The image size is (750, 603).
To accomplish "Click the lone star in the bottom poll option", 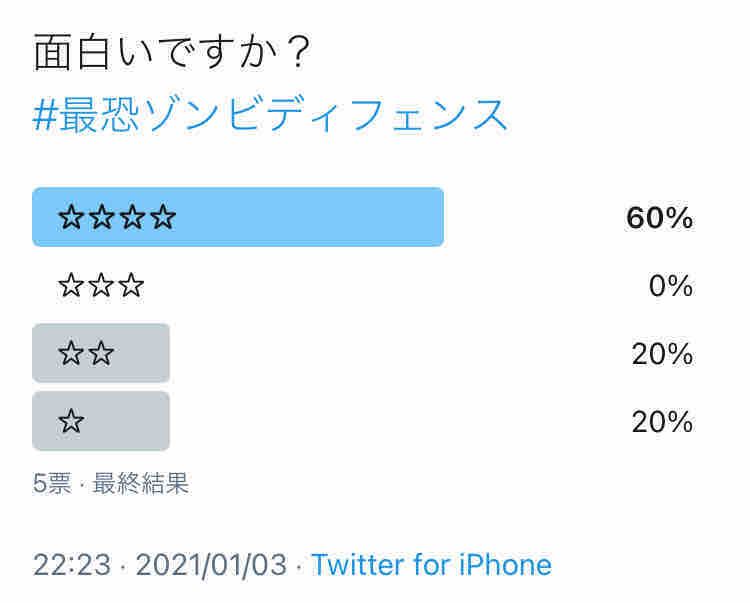I will tap(71, 422).
